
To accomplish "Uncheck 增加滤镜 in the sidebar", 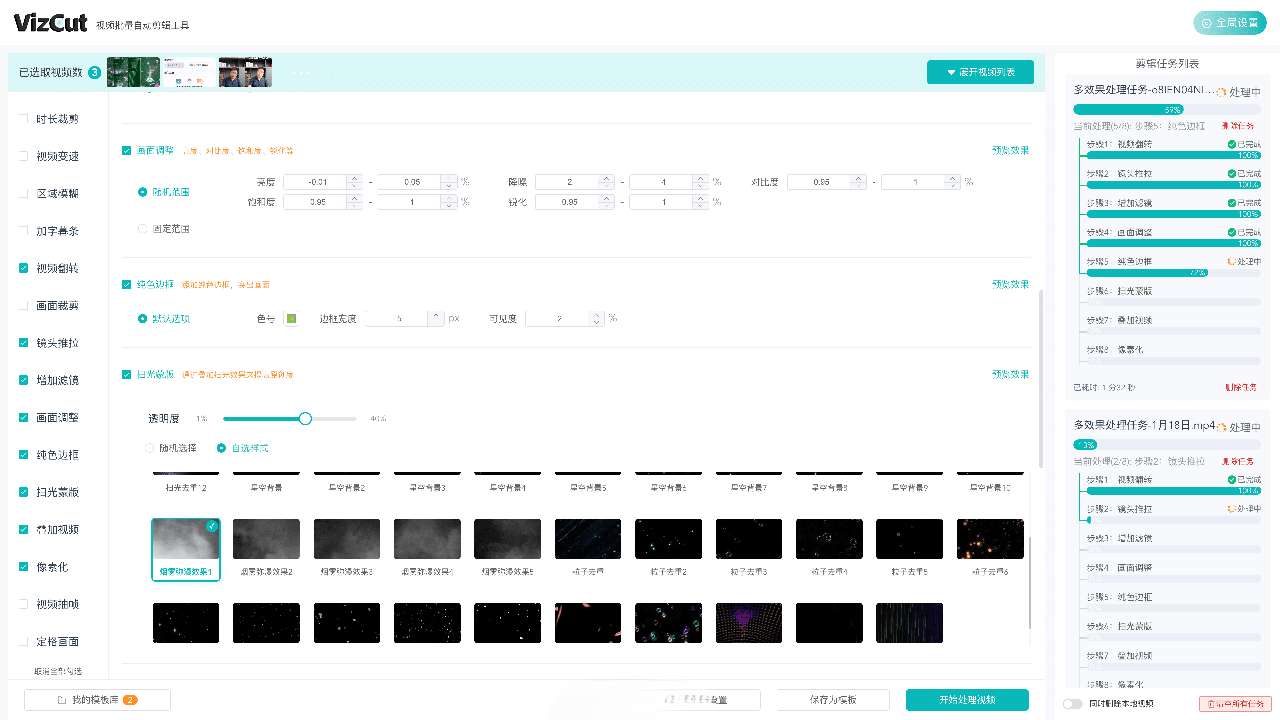I will click(x=24, y=380).
